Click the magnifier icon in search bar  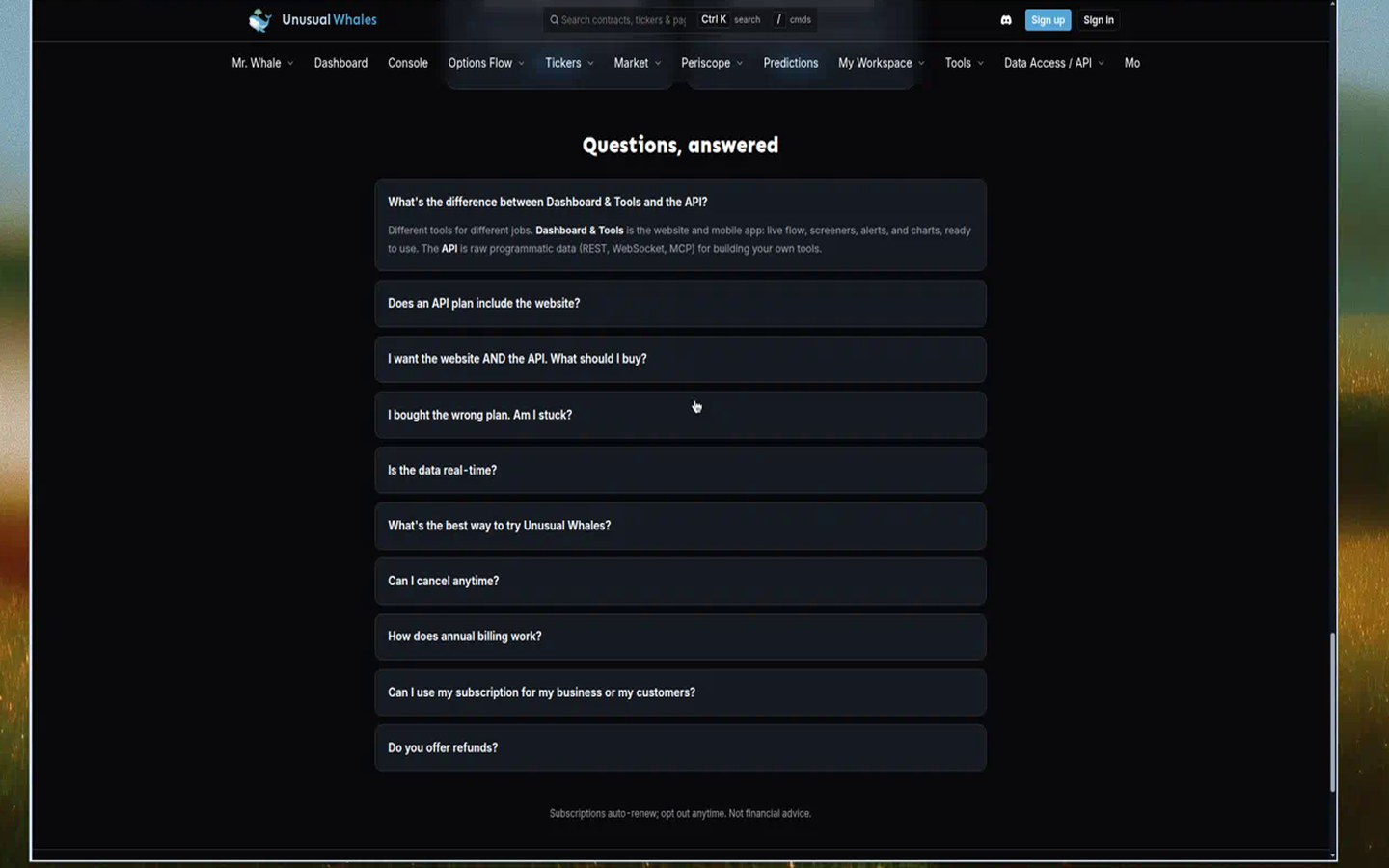(555, 20)
